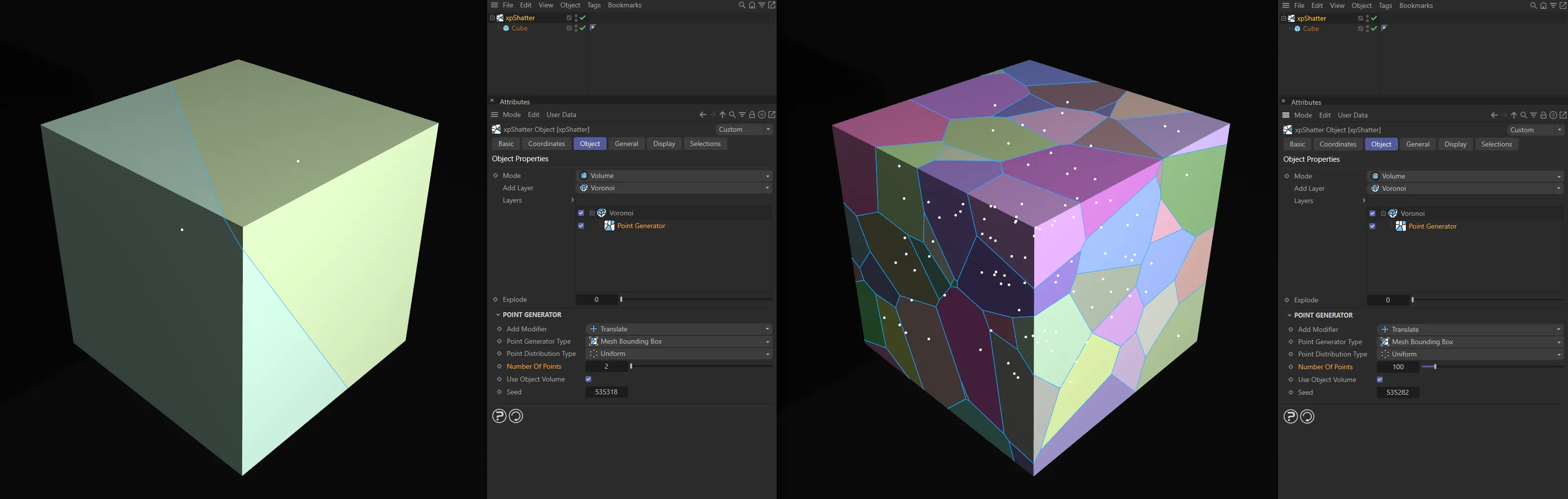
Task: Open the search icon in Attributes panel
Action: coord(732,115)
